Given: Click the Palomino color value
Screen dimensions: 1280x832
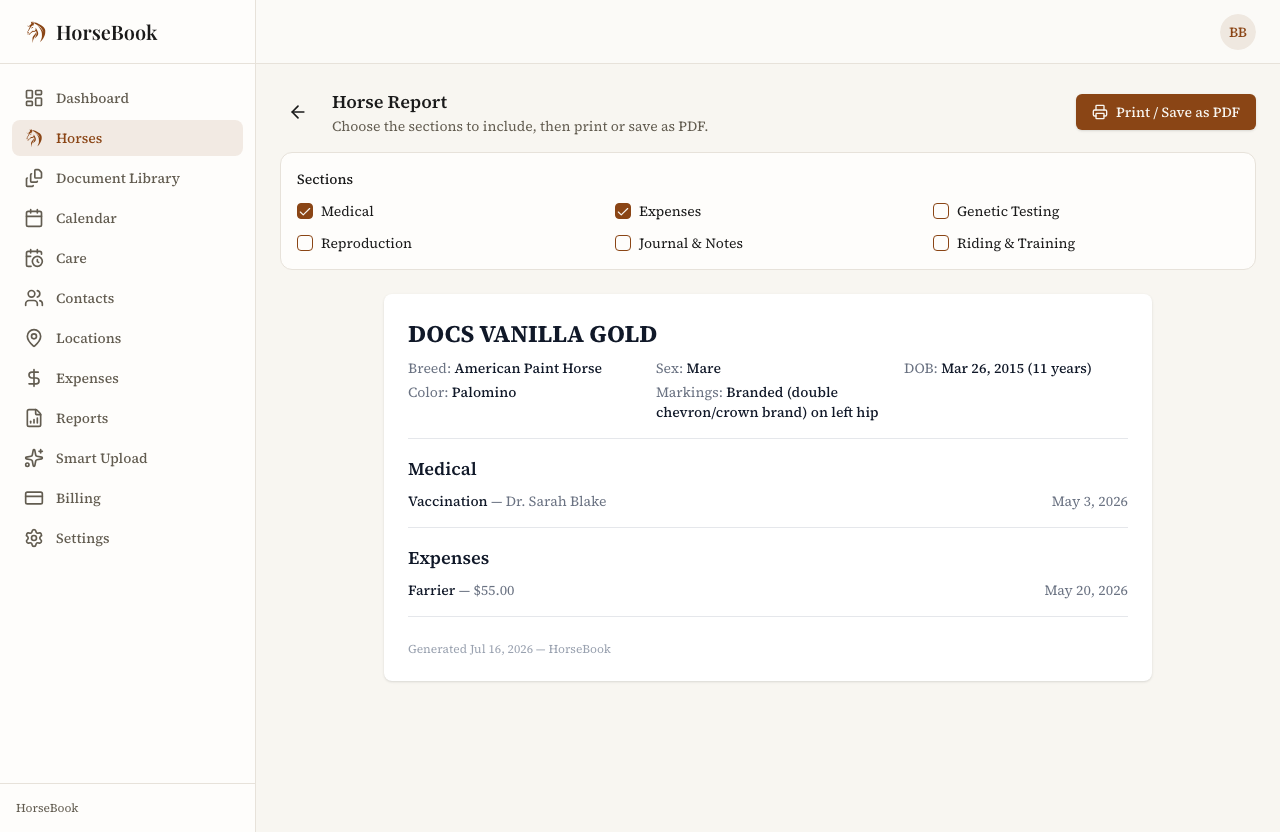Looking at the screenshot, I should pyautogui.click(x=484, y=392).
